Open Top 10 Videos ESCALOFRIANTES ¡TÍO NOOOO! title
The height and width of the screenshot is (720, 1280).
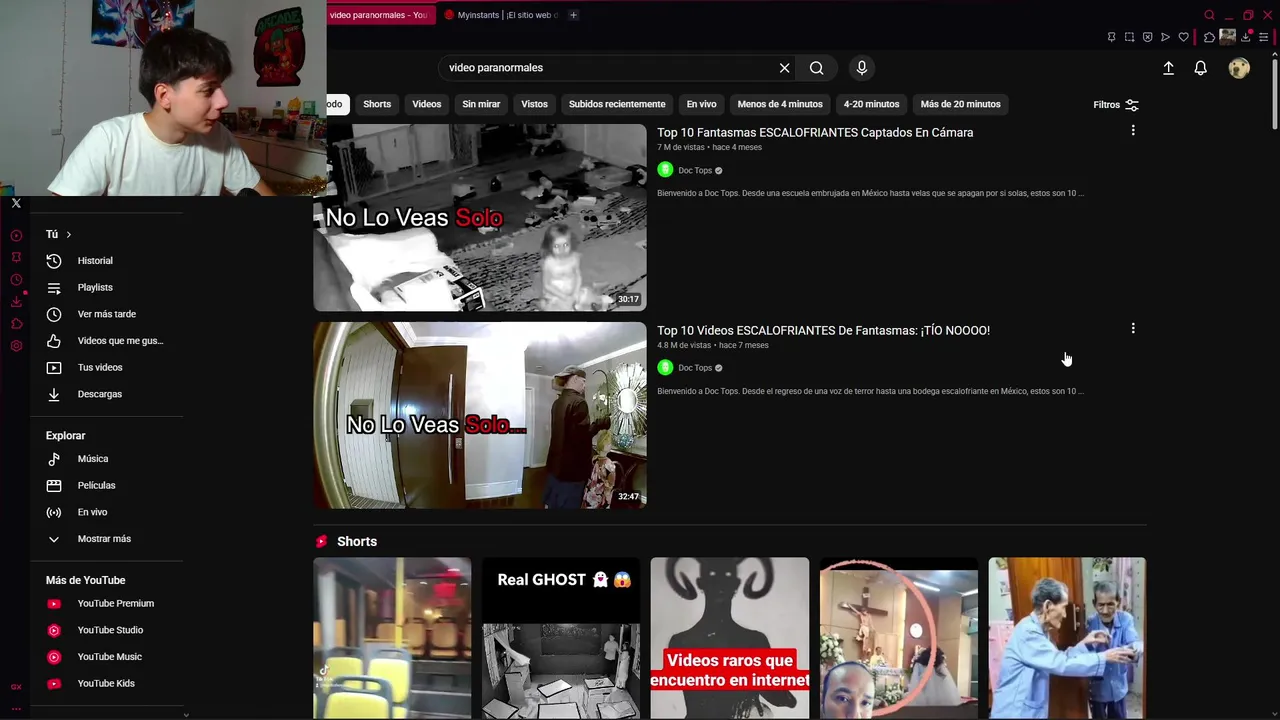click(823, 330)
